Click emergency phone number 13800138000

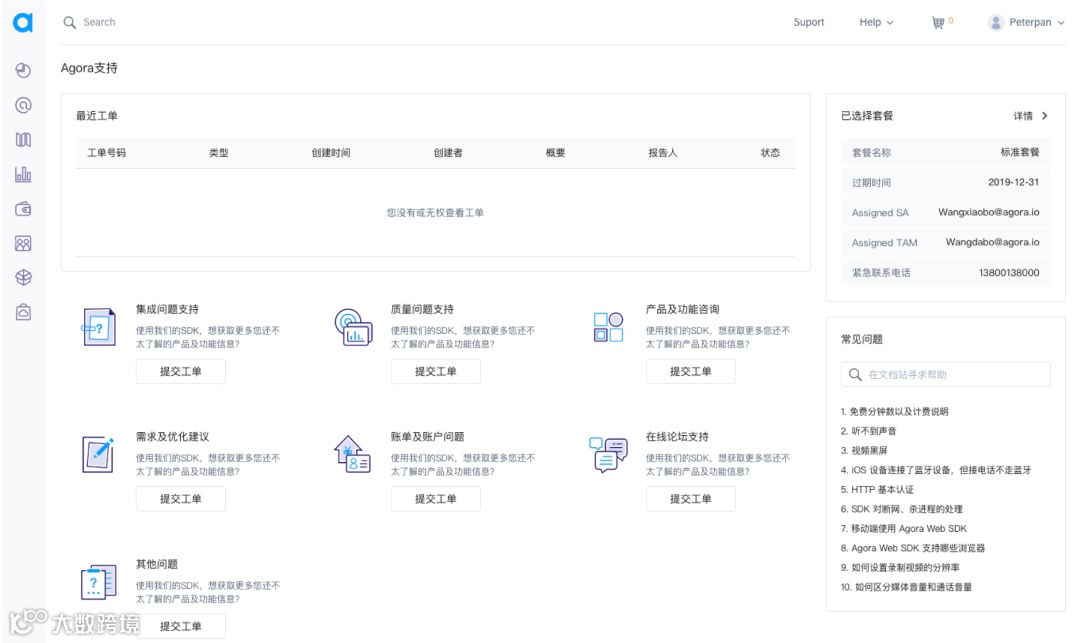[1009, 273]
